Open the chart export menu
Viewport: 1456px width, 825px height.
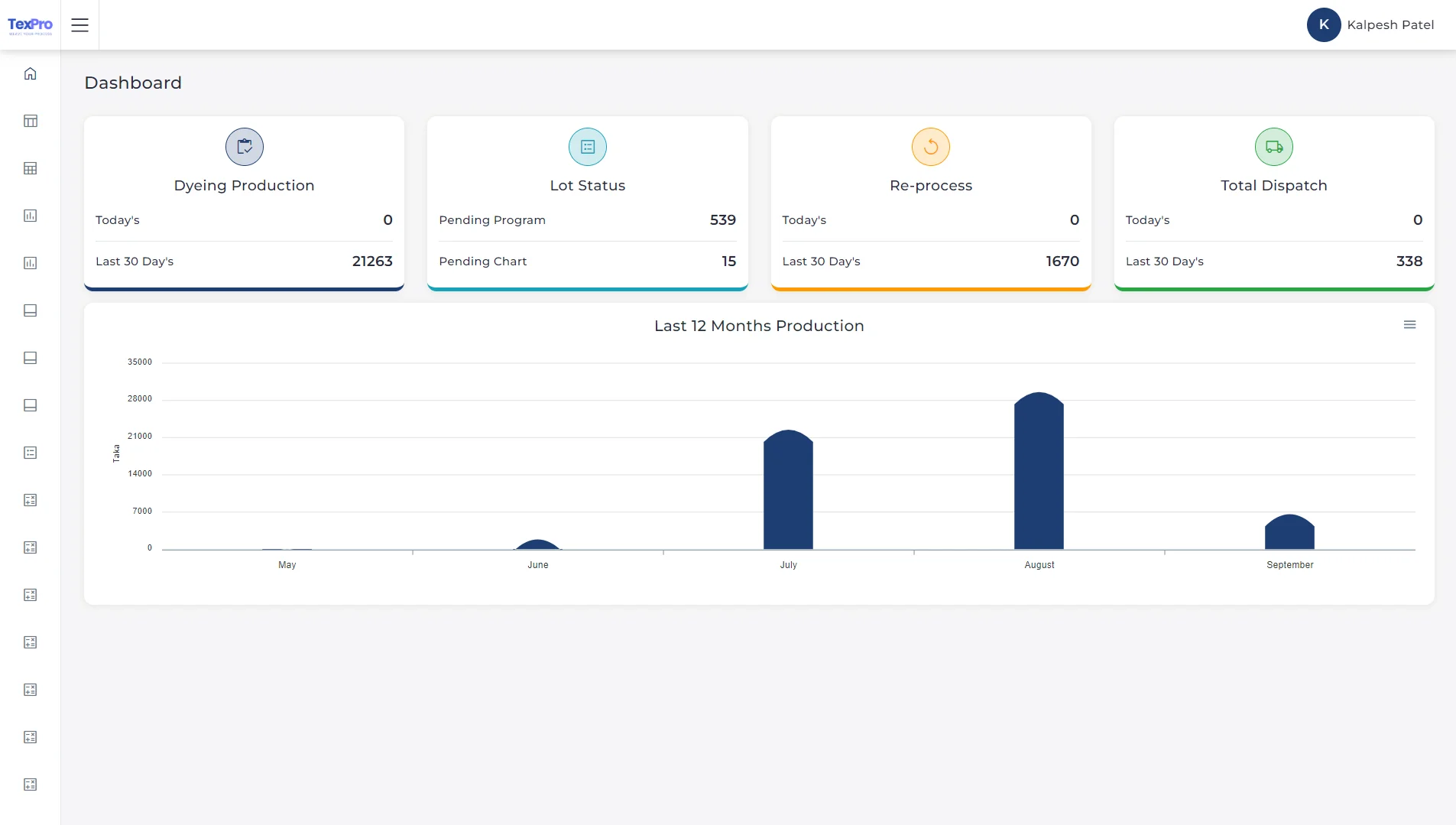click(1410, 324)
